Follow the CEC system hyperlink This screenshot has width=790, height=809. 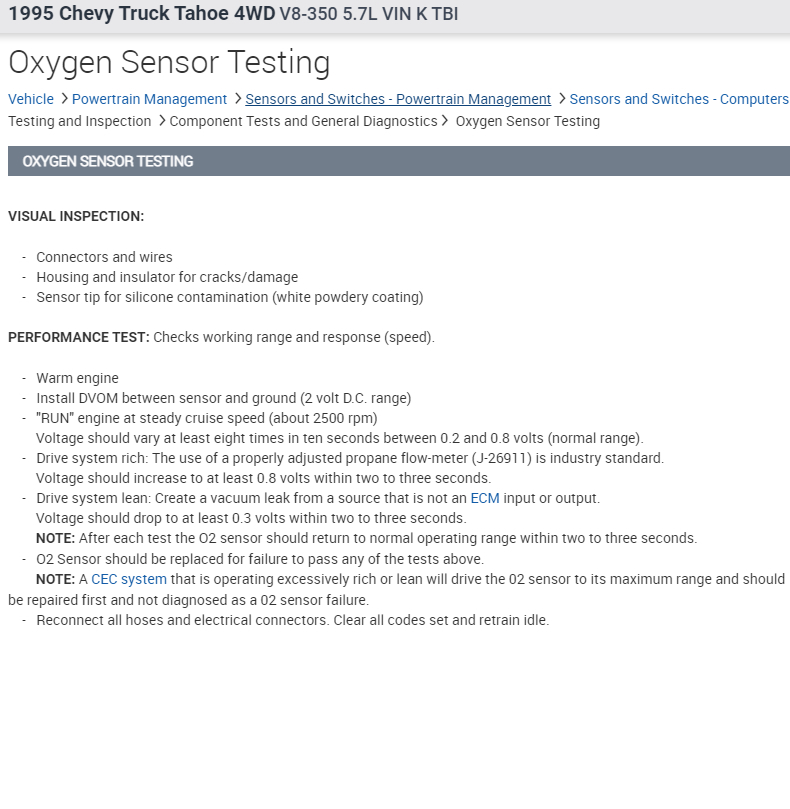click(x=129, y=579)
